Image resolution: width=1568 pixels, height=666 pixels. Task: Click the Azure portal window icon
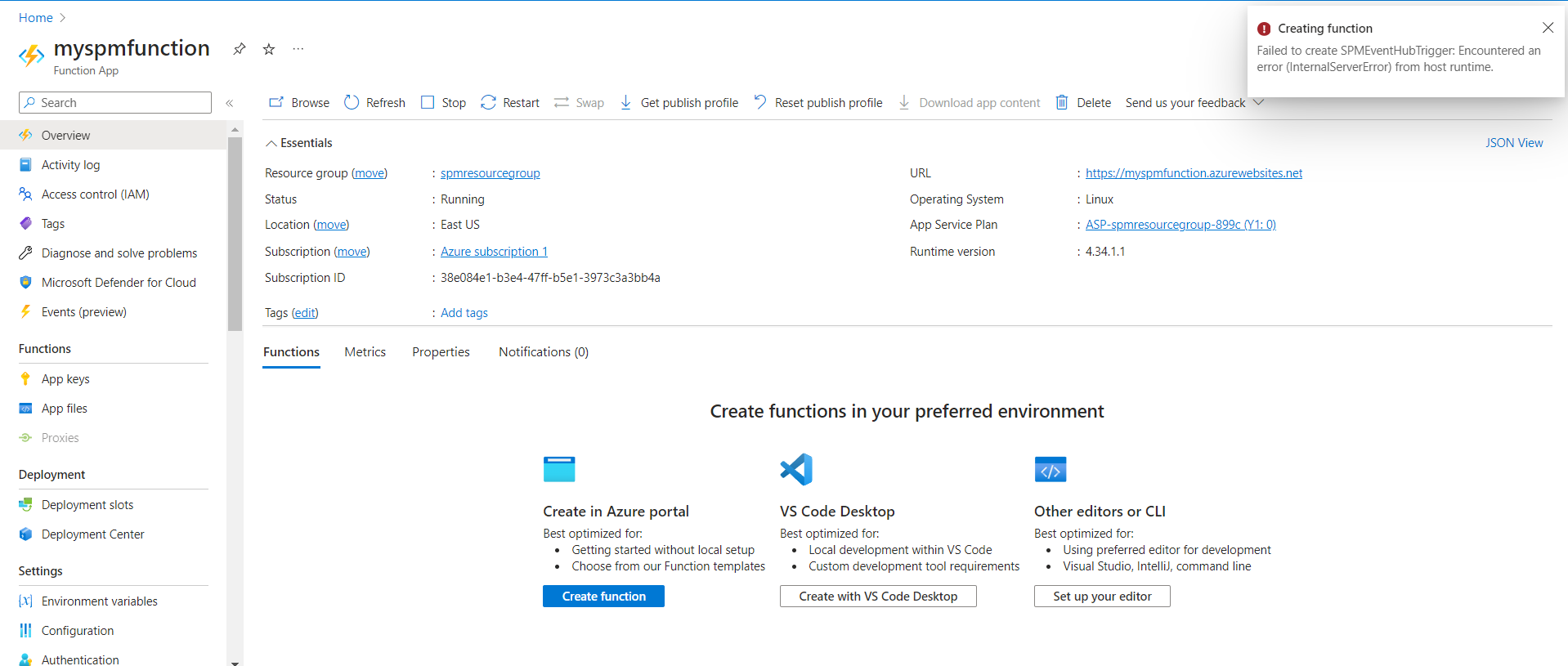(559, 469)
